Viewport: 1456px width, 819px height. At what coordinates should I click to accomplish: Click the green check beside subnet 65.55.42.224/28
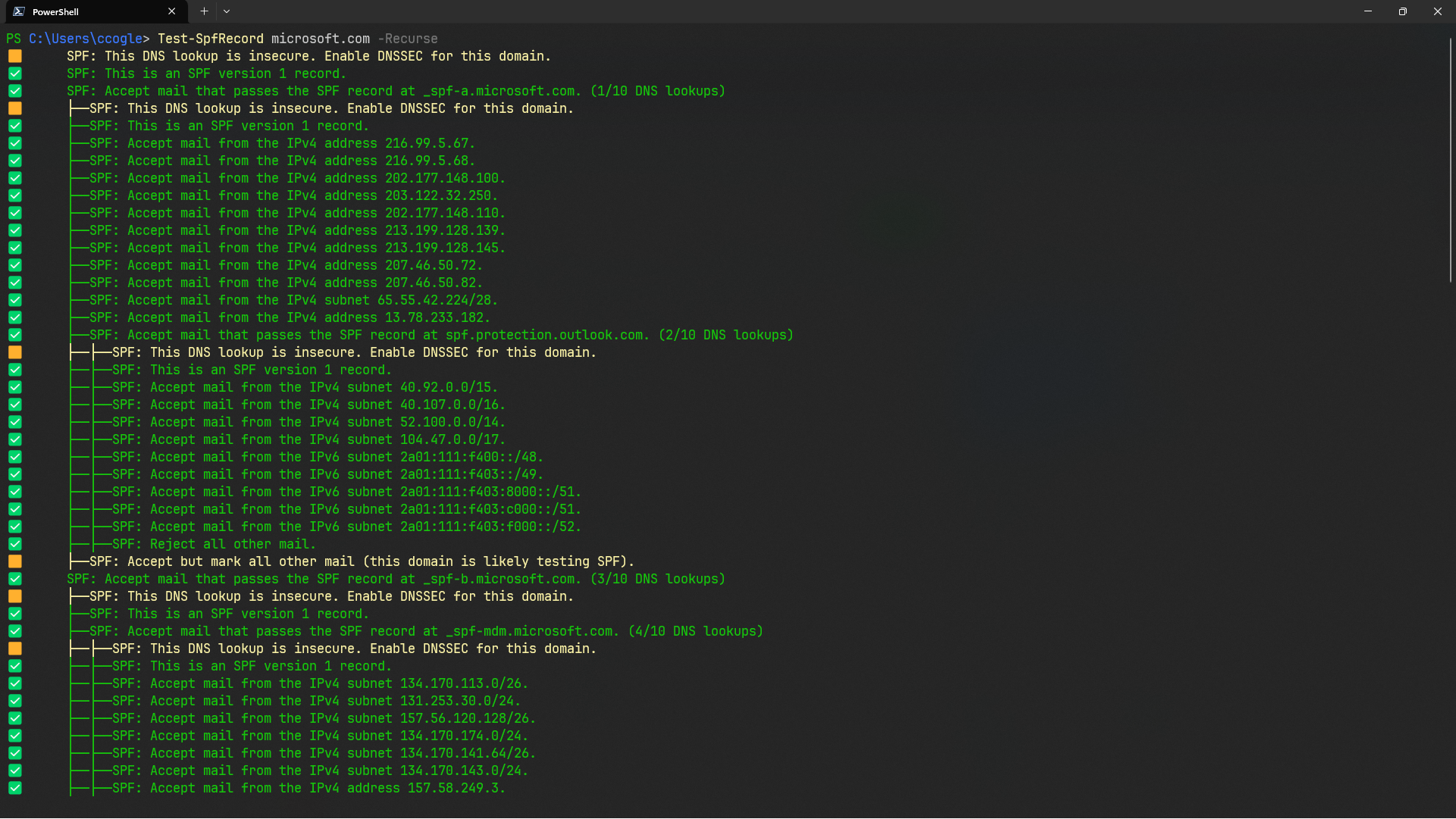tap(15, 300)
